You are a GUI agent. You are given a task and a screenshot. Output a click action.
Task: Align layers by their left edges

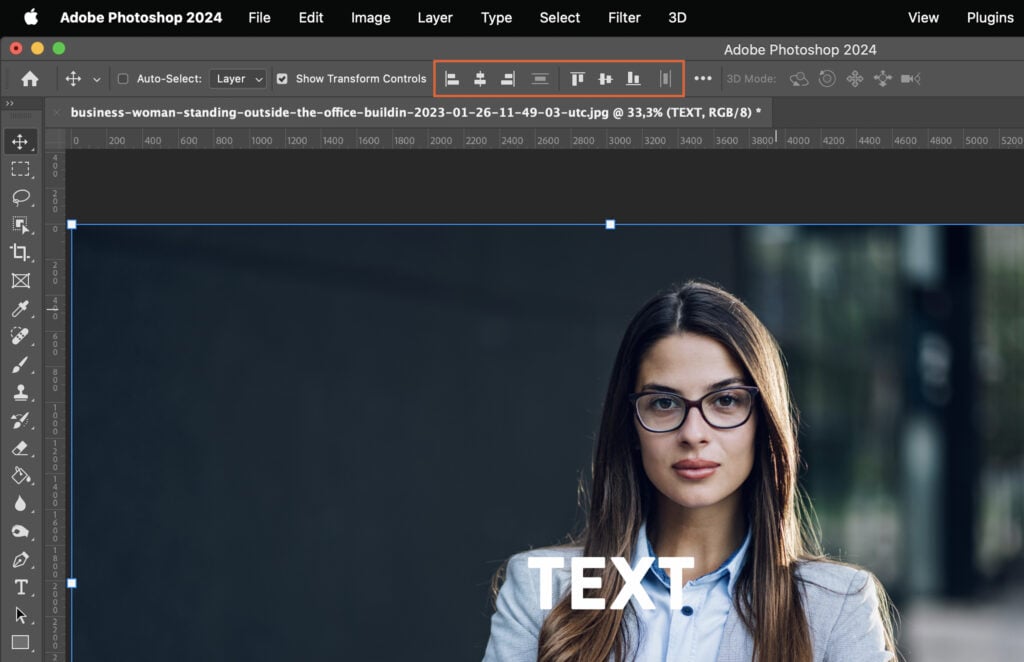point(451,78)
